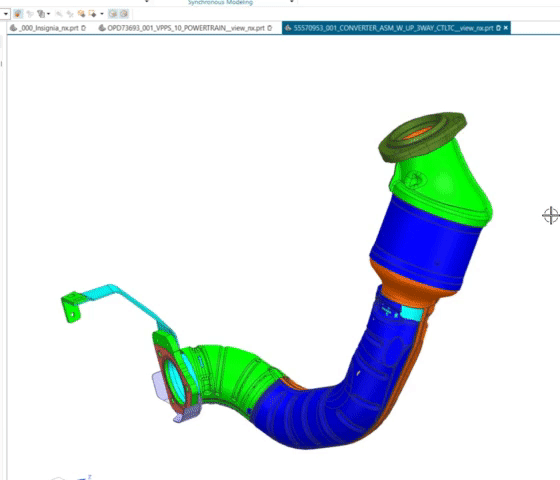This screenshot has width=560, height=480.
Task: Select the dark green top flange
Action: tap(421, 136)
